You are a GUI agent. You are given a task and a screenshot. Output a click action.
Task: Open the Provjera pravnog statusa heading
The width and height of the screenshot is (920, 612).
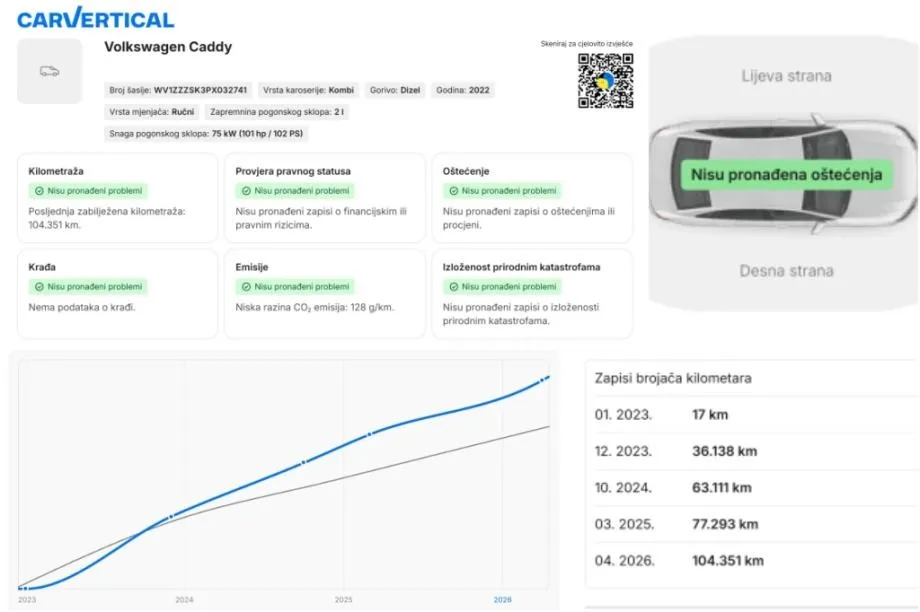pos(293,171)
